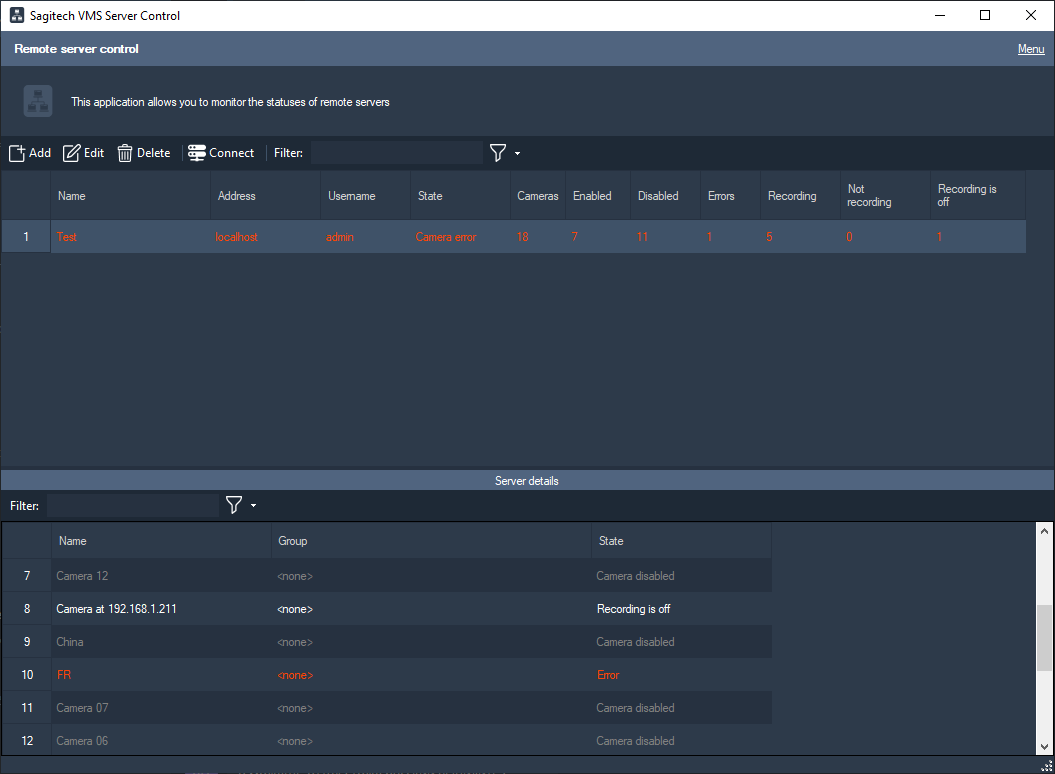Click the Server details filter funnel icon
The height and width of the screenshot is (774, 1055).
click(x=234, y=505)
